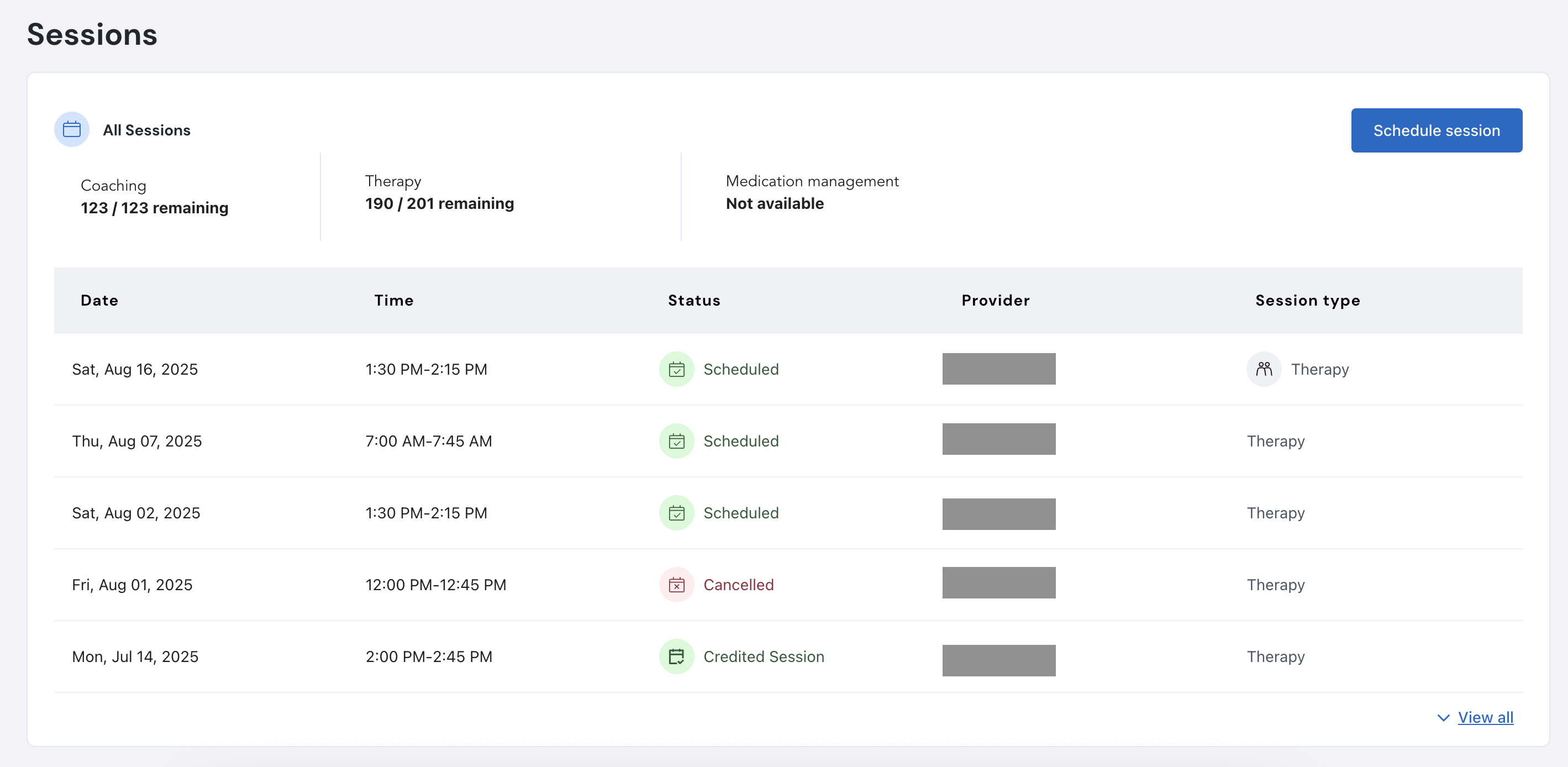Click the Credited Session status icon
The width and height of the screenshot is (1568, 767).
click(676, 657)
